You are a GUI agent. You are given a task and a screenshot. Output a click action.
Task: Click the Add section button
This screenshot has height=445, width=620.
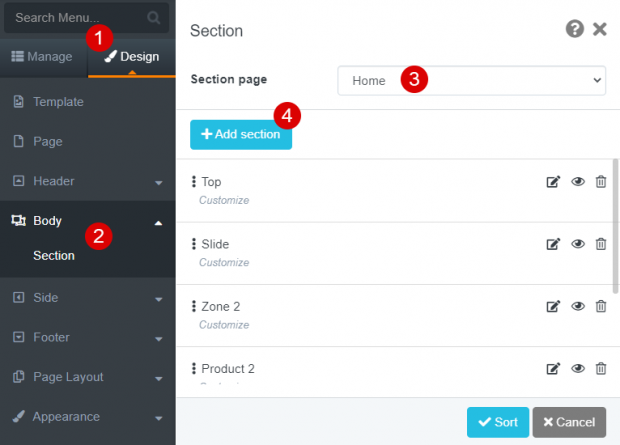tap(241, 134)
